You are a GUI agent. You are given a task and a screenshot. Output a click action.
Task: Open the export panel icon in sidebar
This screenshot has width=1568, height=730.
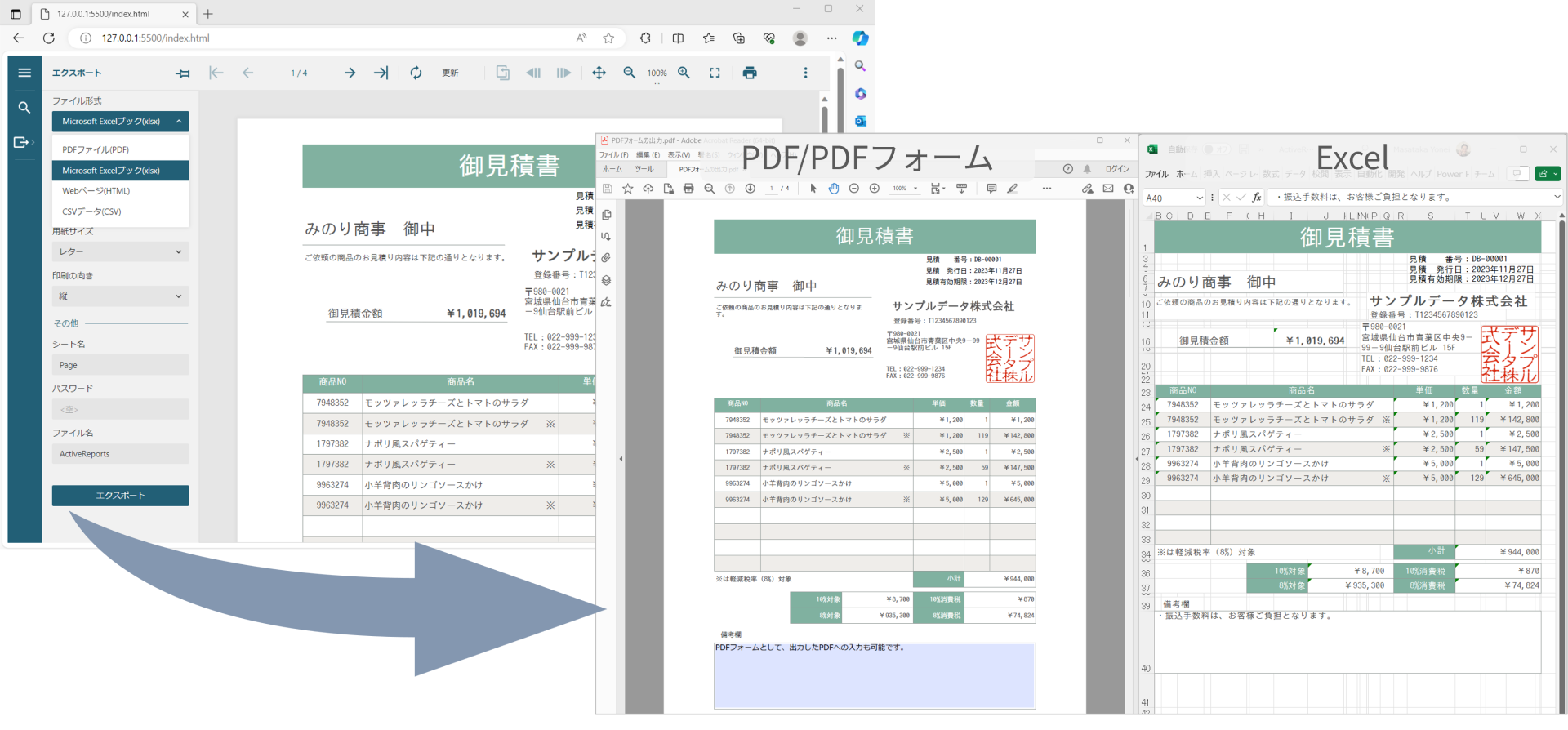point(22,142)
